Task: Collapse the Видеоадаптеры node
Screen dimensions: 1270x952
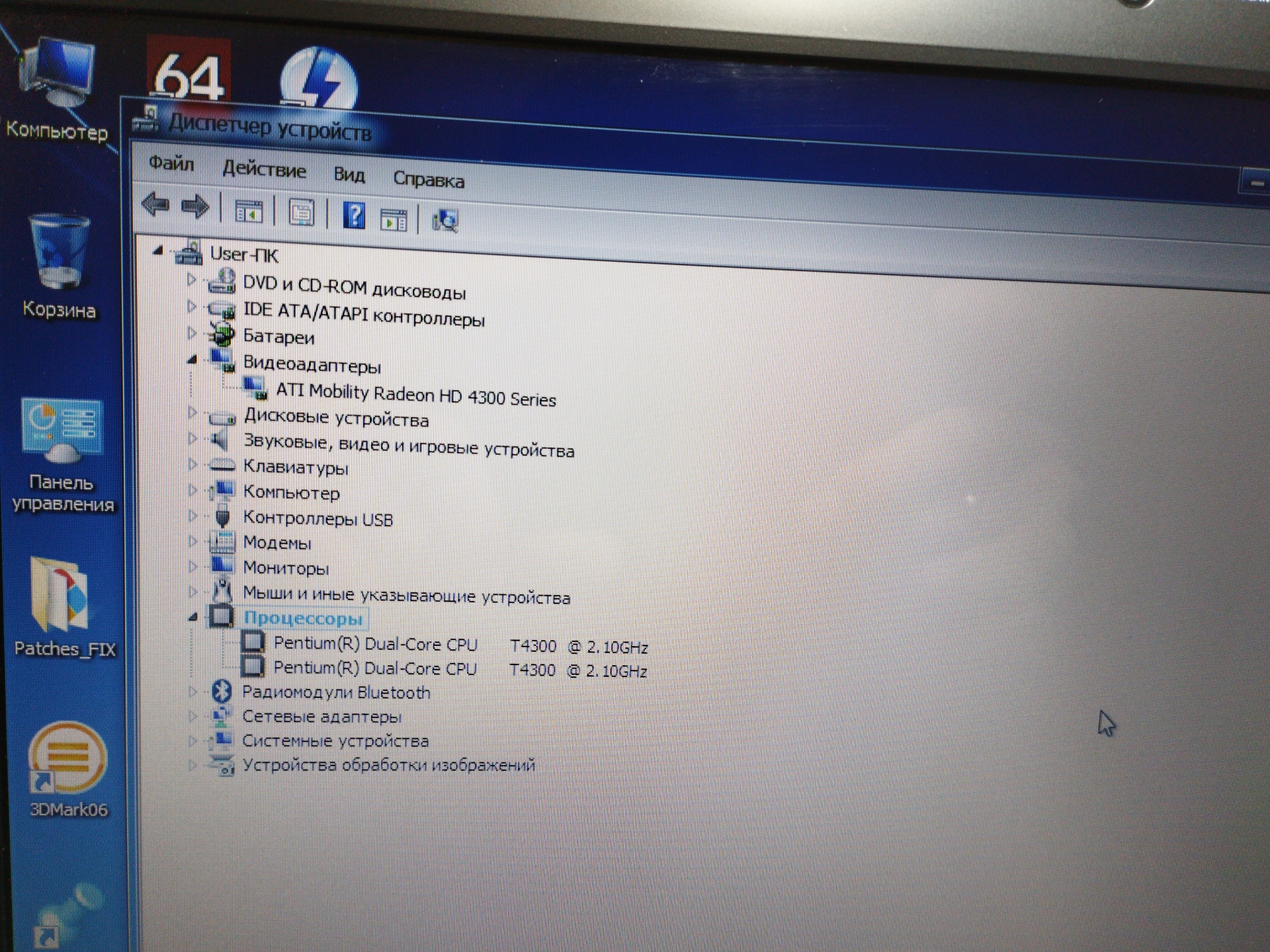Action: pos(192,360)
